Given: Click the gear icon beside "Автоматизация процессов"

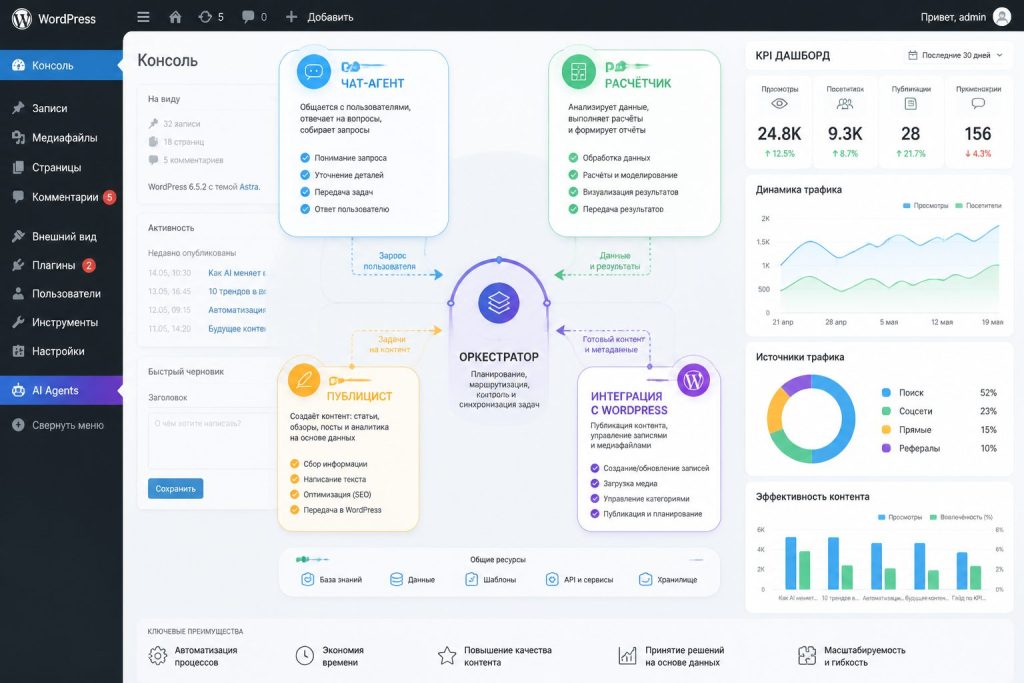Looking at the screenshot, I should tap(157, 656).
